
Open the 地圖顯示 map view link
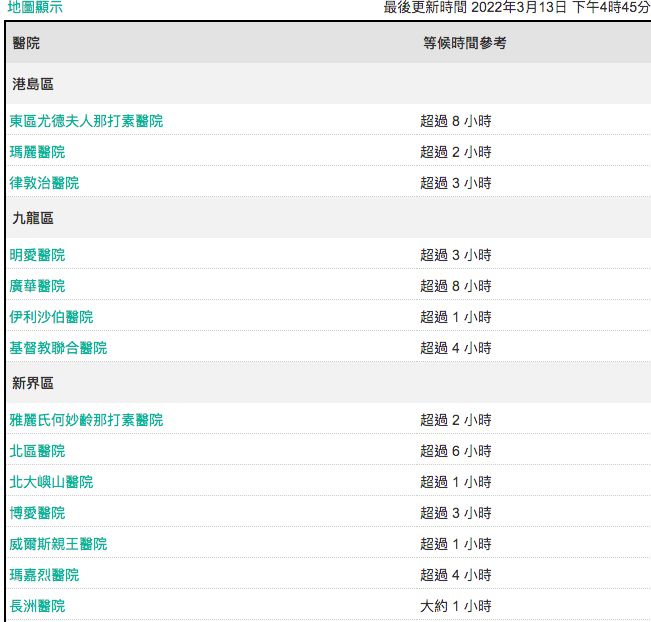[35, 7]
